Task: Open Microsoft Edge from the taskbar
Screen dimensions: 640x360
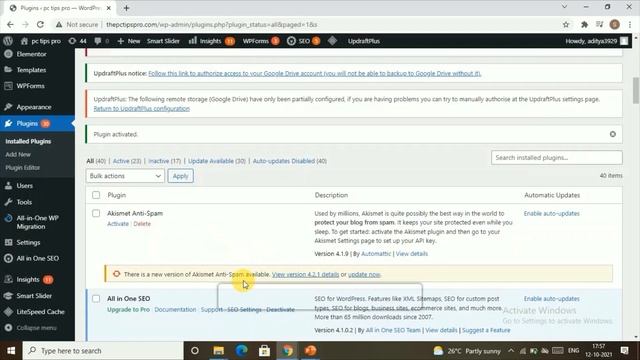Action: pyautogui.click(x=242, y=351)
